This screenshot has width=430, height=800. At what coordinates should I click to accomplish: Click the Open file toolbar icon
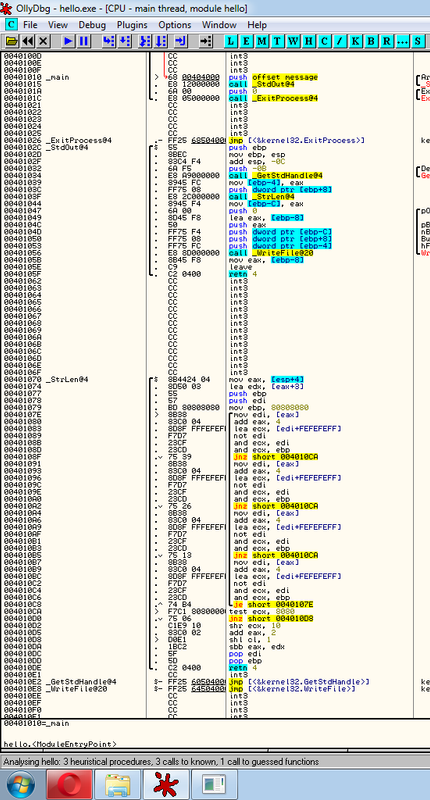[x=12, y=41]
